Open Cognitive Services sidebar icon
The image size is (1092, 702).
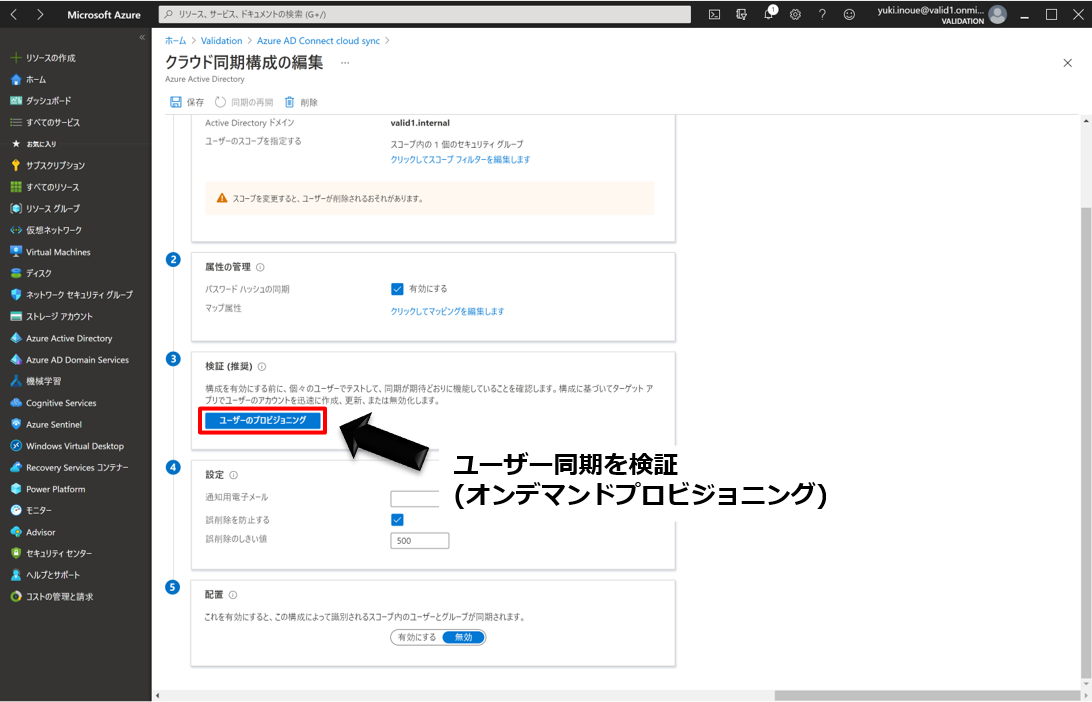pyautogui.click(x=16, y=403)
